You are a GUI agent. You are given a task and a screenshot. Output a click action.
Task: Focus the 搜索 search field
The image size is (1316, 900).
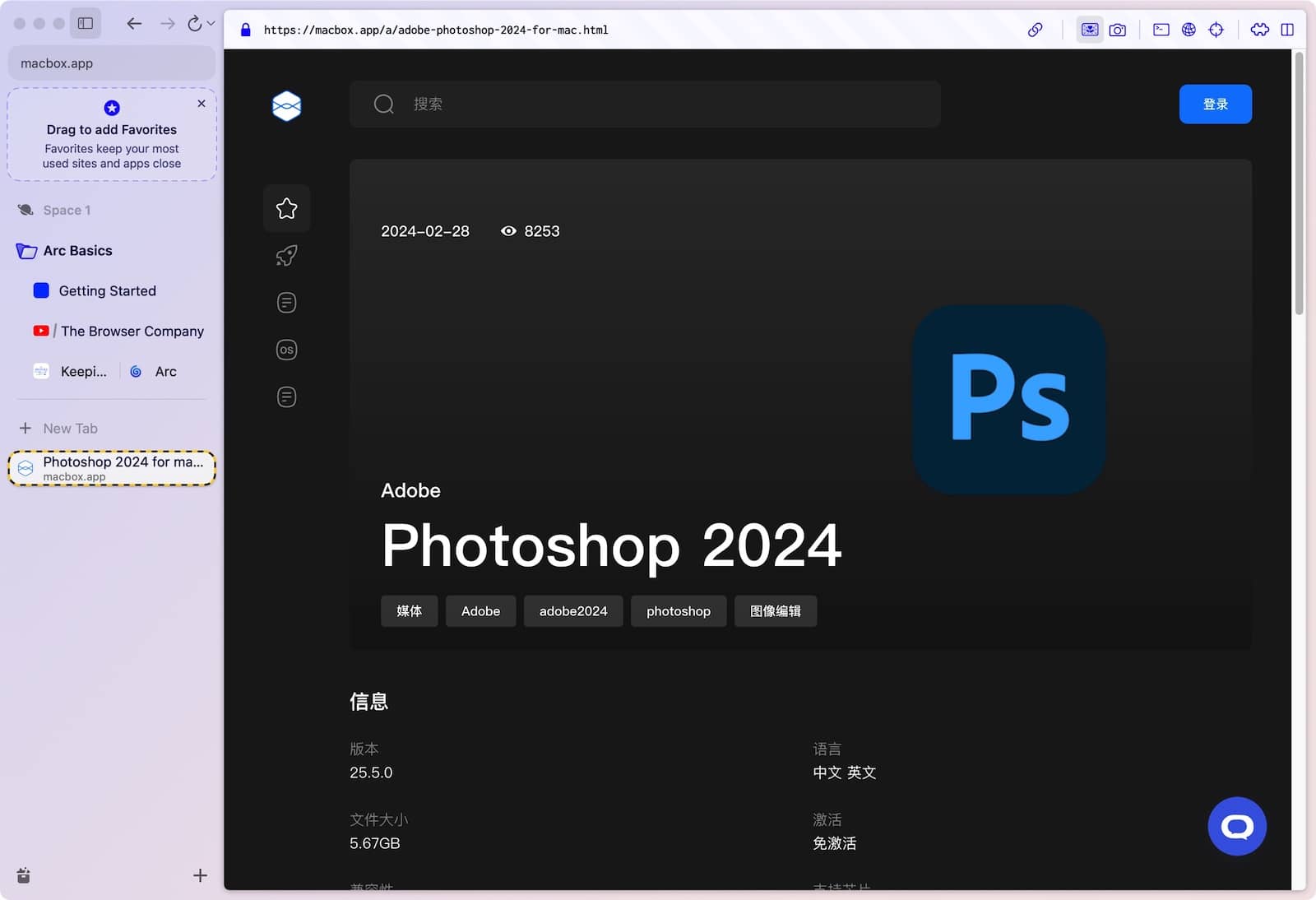[x=645, y=104]
